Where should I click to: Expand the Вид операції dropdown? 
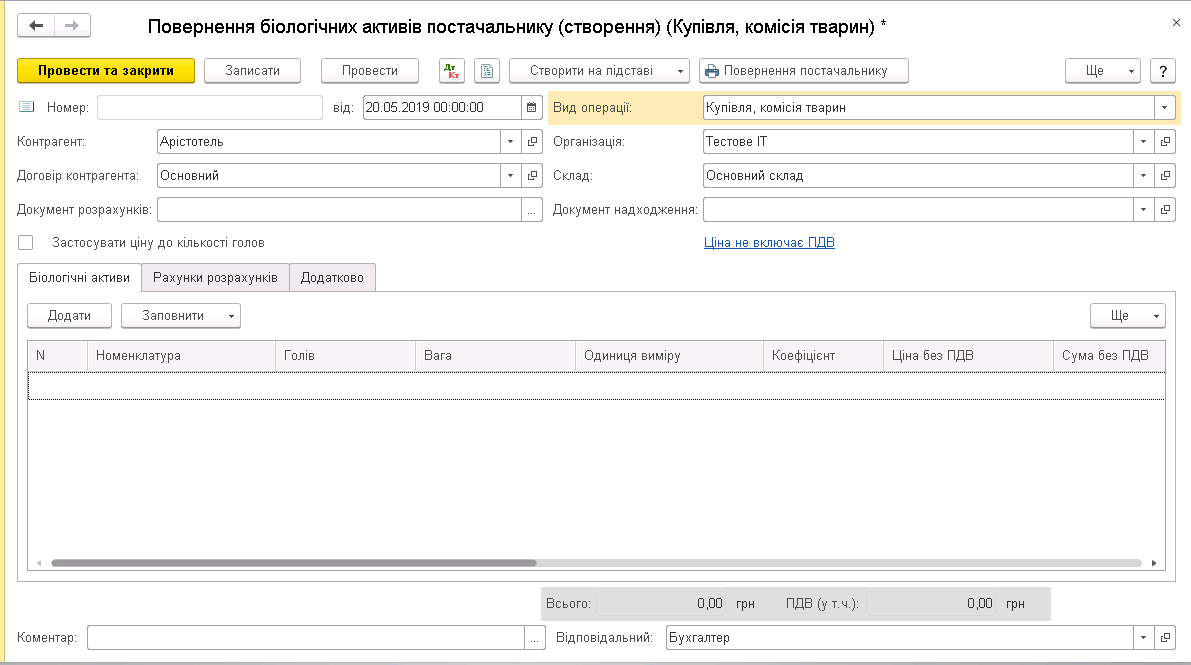tap(1165, 107)
